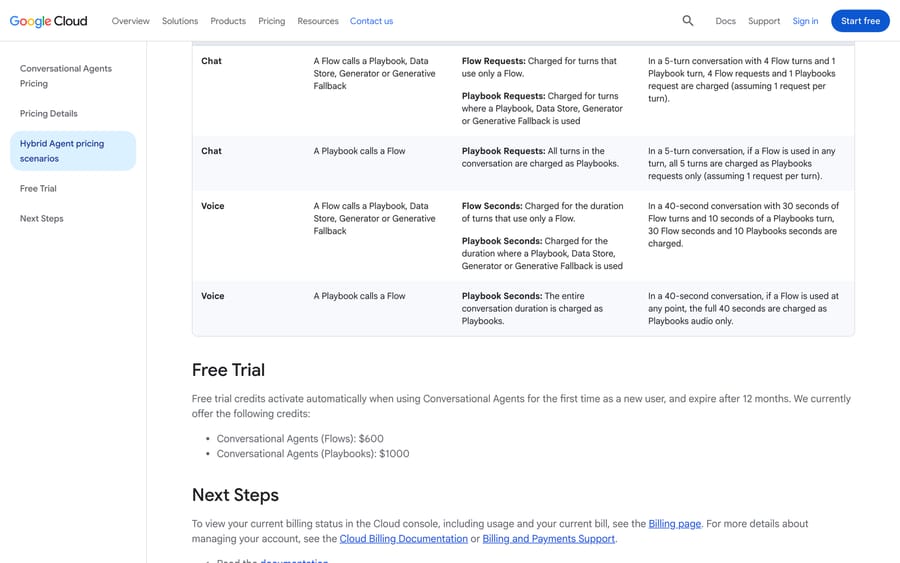
Task: Click 'Flow Seconds:' text in table
Action: pos(492,206)
